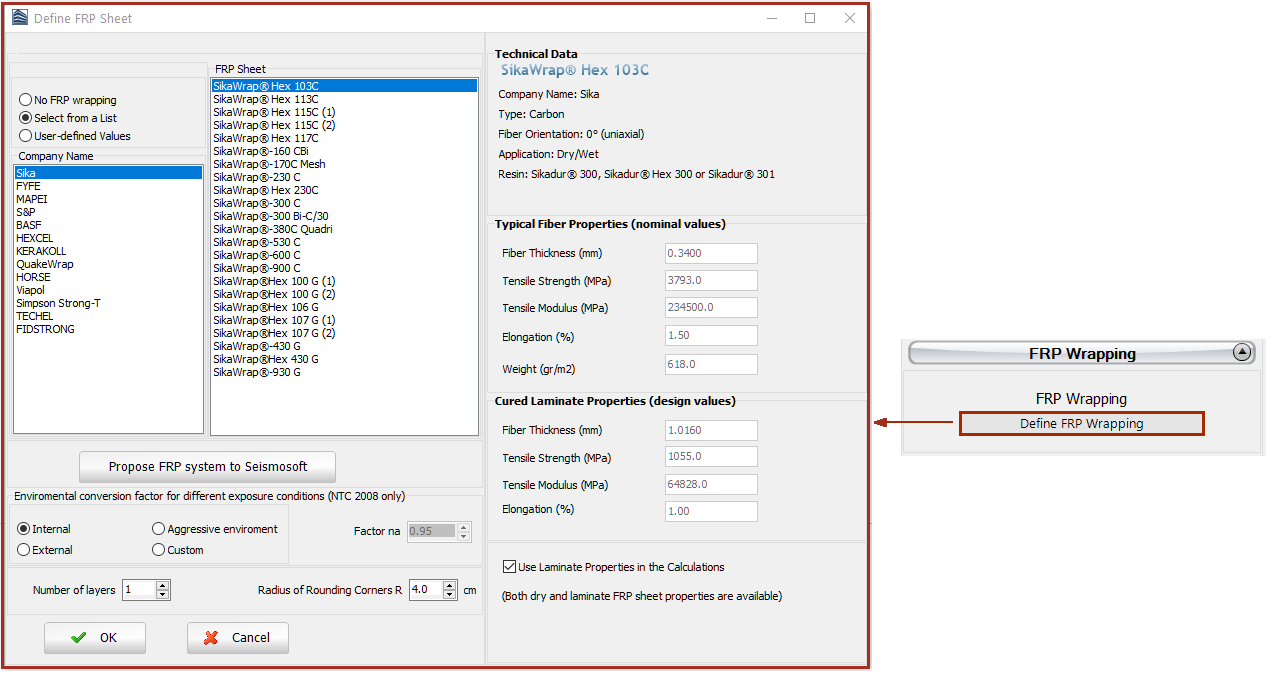Select the Custom exposure condition

pyautogui.click(x=159, y=550)
